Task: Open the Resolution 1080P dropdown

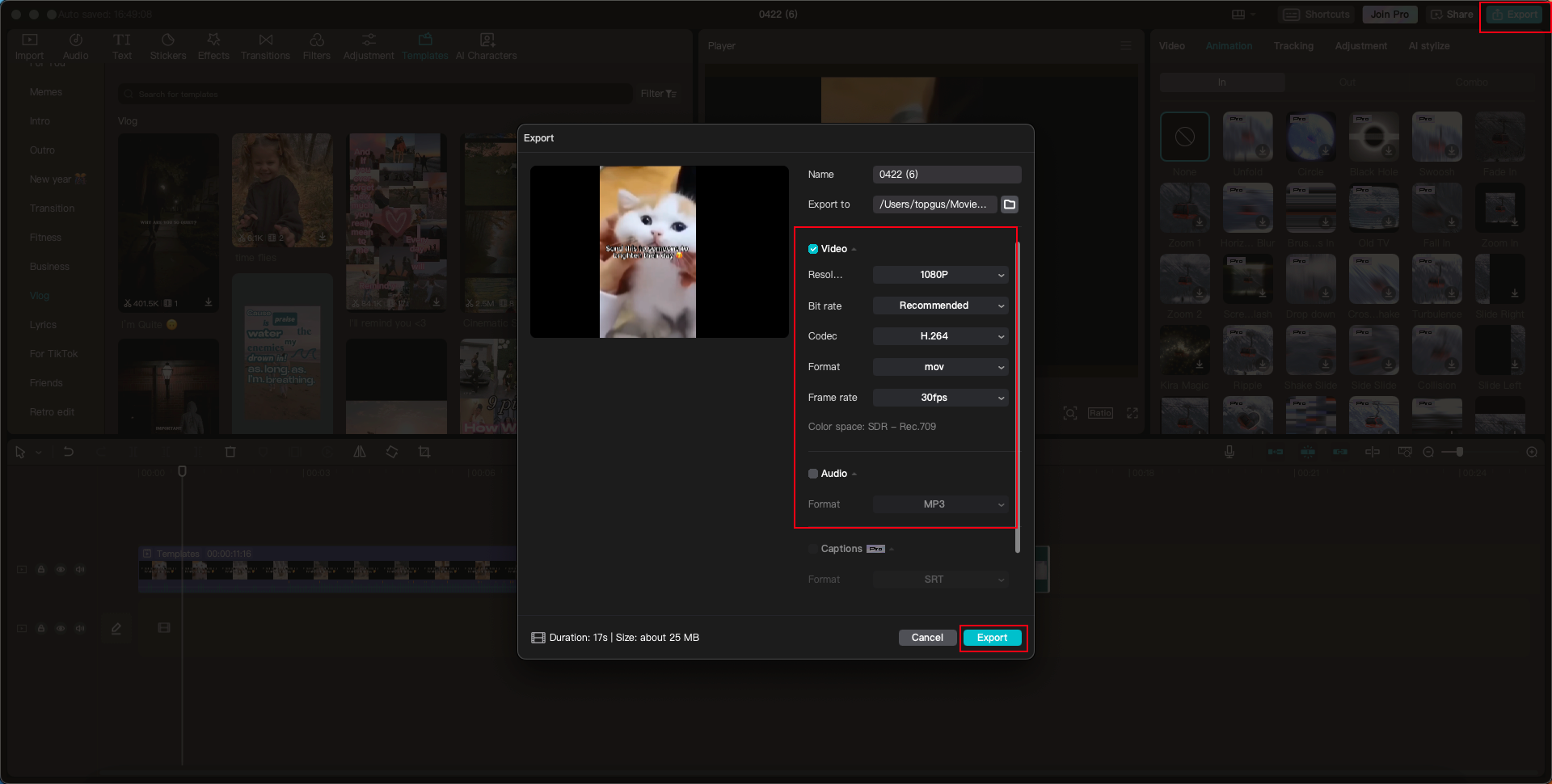Action: click(x=941, y=275)
